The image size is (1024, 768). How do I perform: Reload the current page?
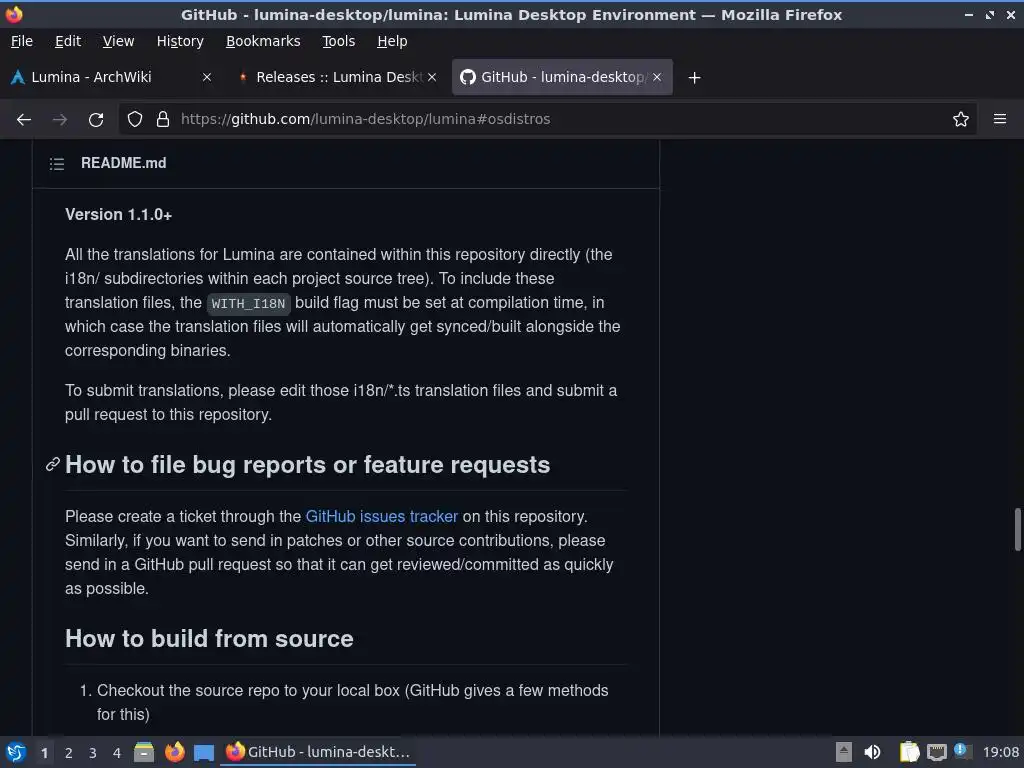96,120
